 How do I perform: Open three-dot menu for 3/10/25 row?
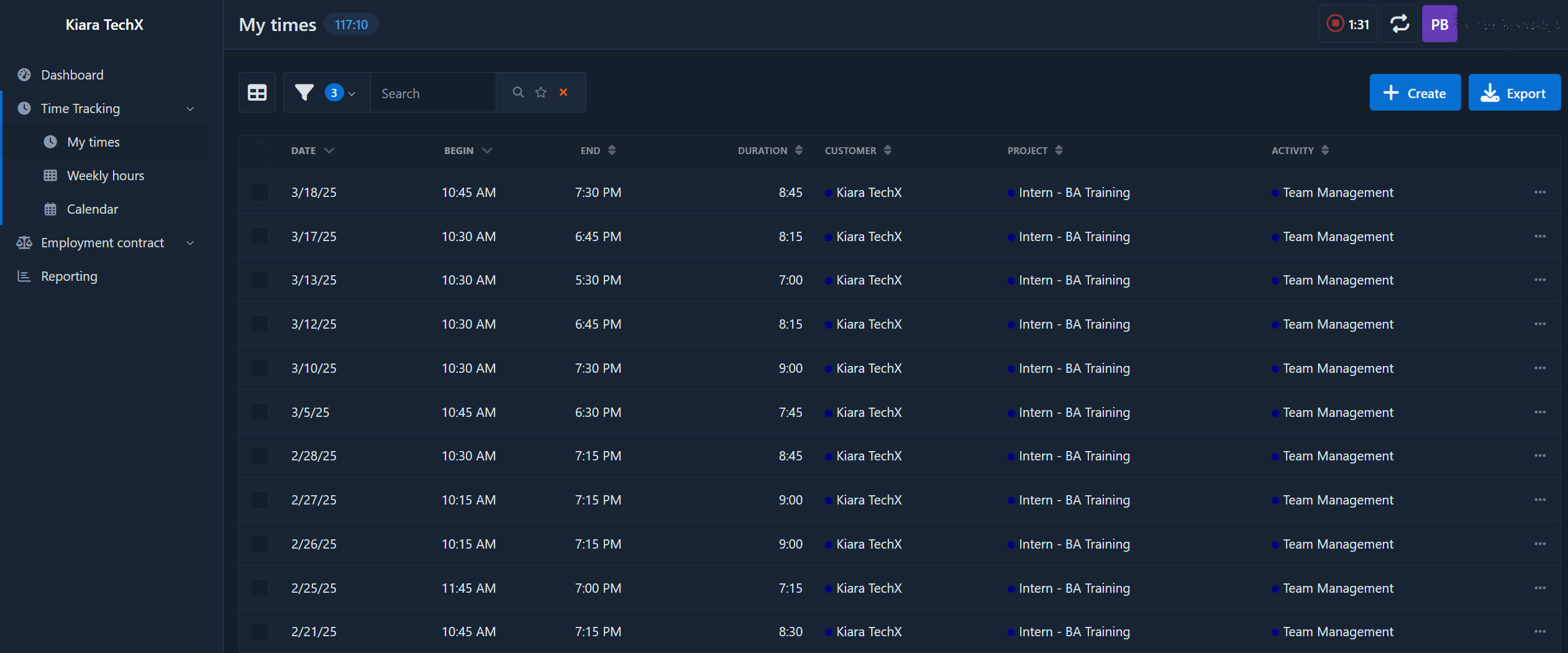[1539, 368]
